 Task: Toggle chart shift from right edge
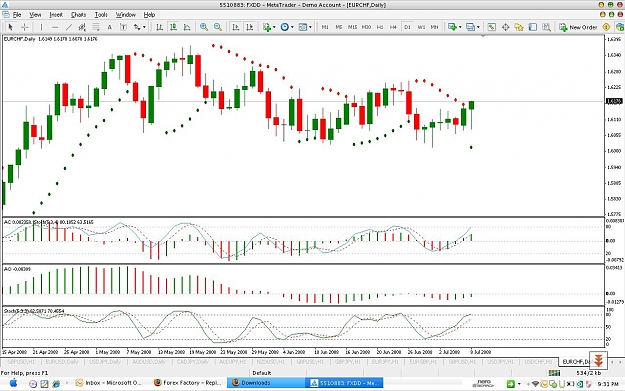pos(250,27)
